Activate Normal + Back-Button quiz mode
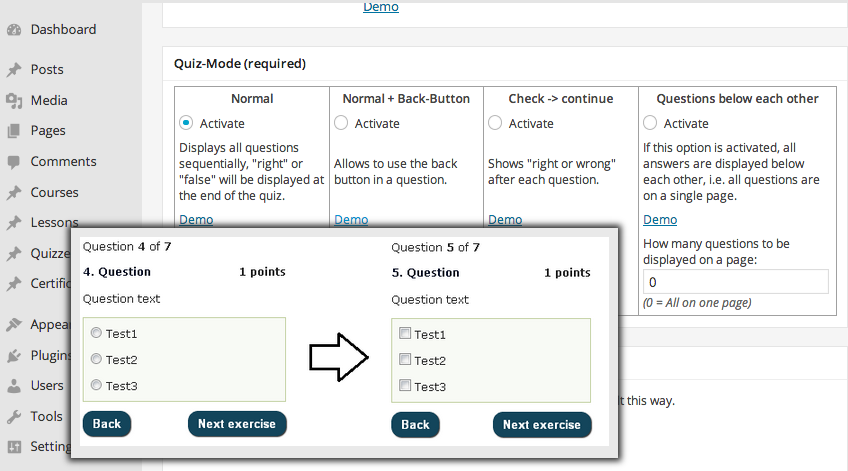848x471 pixels. click(341, 123)
